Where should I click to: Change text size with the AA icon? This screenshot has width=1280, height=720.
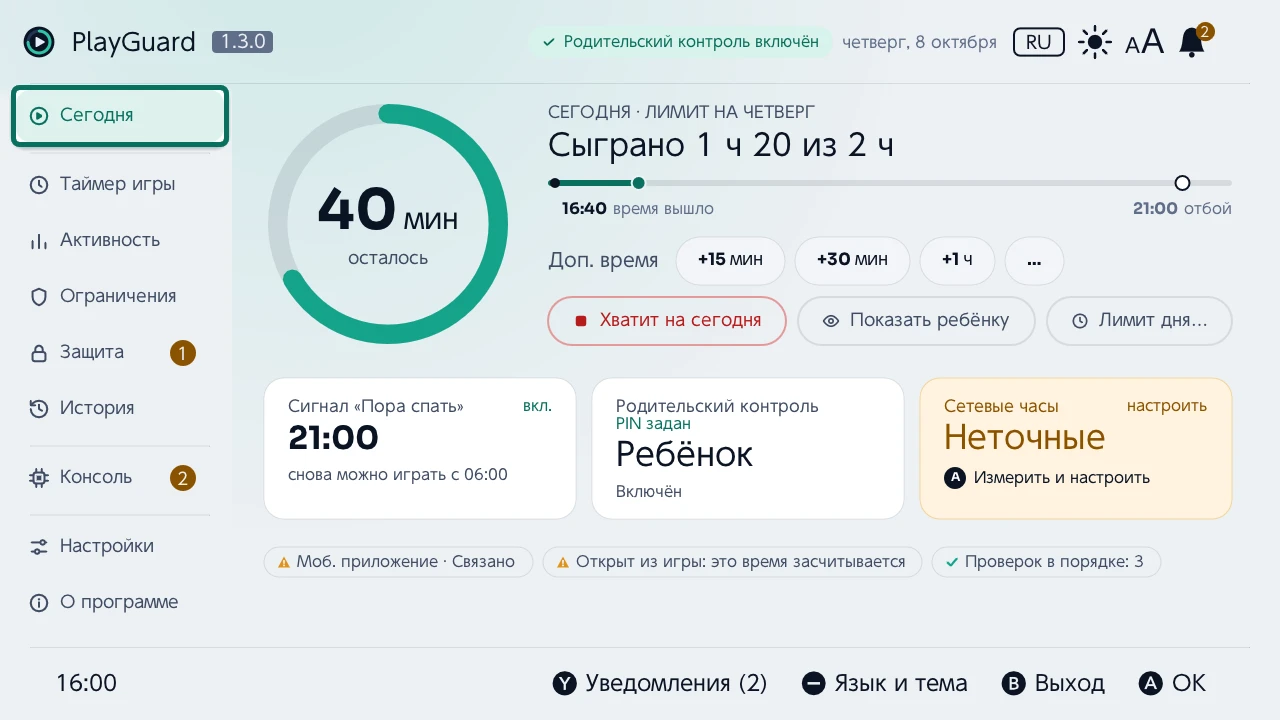pos(1145,42)
